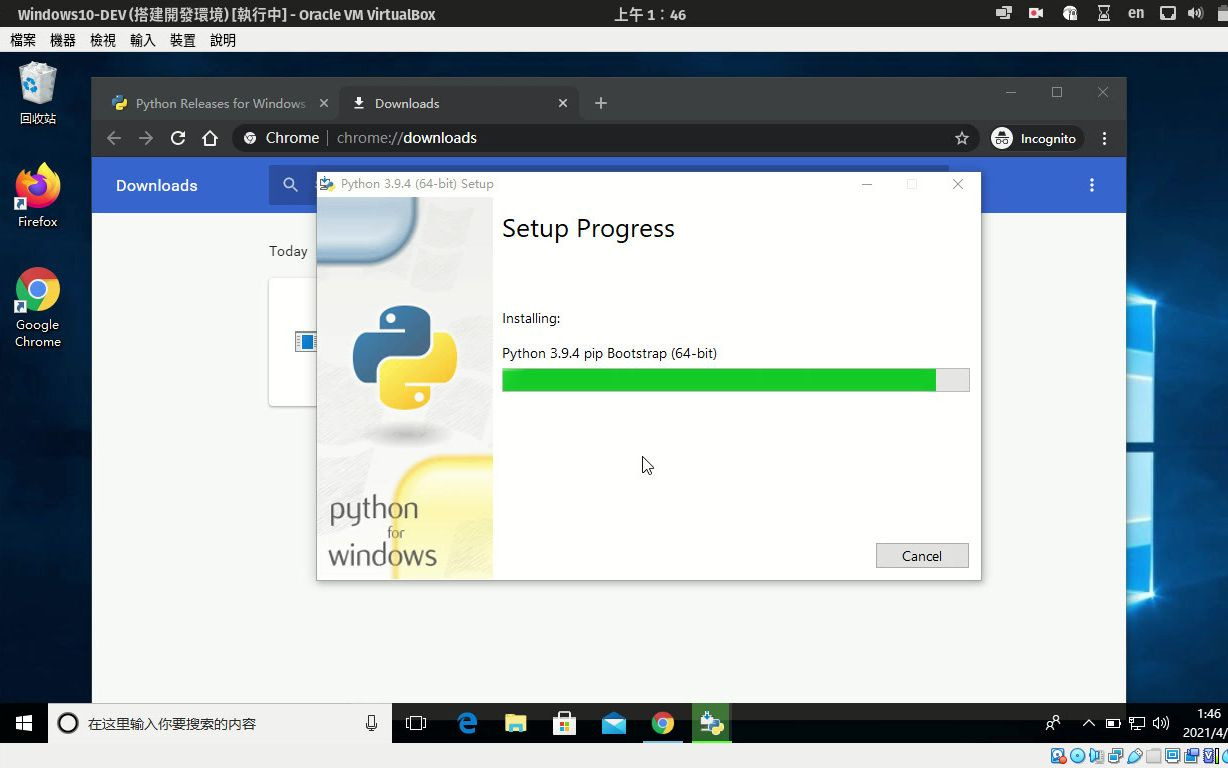This screenshot has height=768, width=1228.
Task: Open Microsoft Edge from the taskbar
Action: tap(466, 722)
